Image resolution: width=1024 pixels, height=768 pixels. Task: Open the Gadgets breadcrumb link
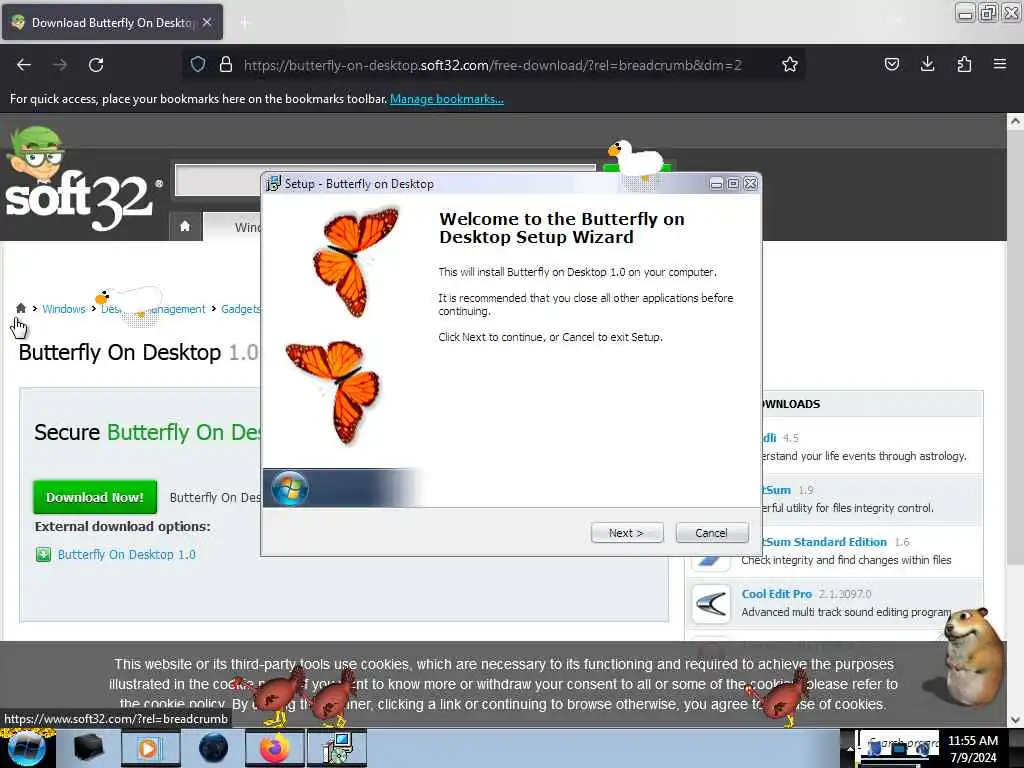pos(240,309)
